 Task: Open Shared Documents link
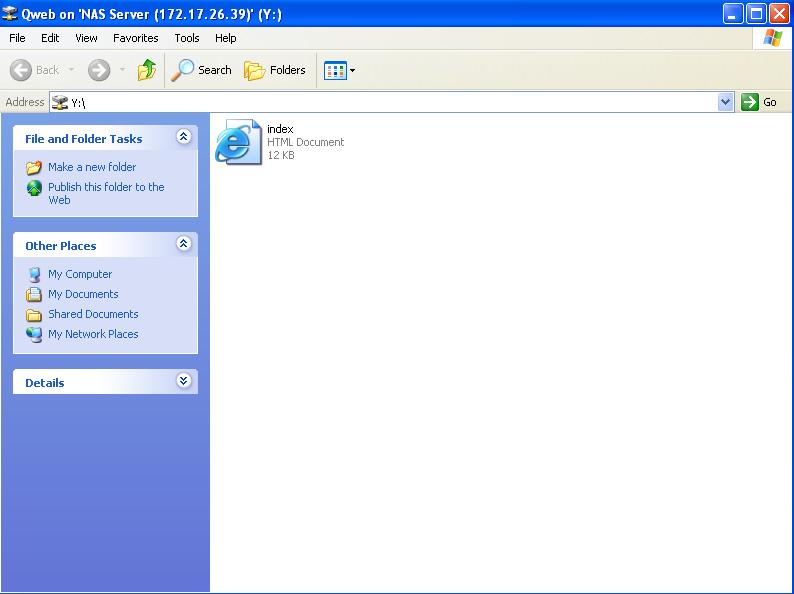pos(93,314)
